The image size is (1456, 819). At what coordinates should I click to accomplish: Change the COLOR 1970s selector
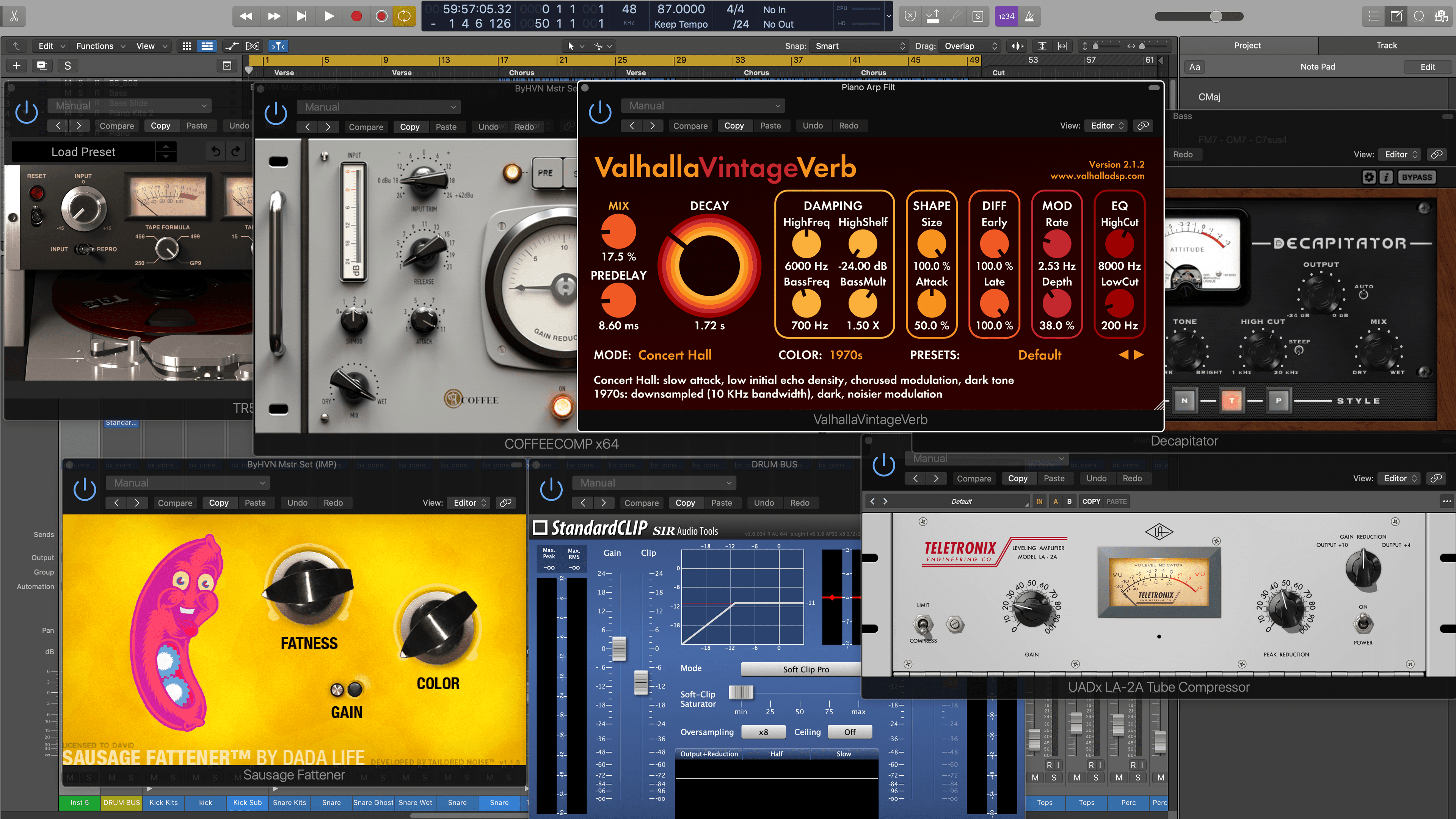846,355
